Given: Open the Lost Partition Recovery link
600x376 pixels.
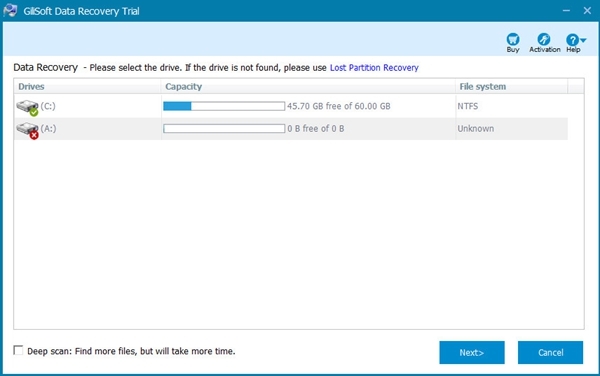Looking at the screenshot, I should (x=374, y=68).
